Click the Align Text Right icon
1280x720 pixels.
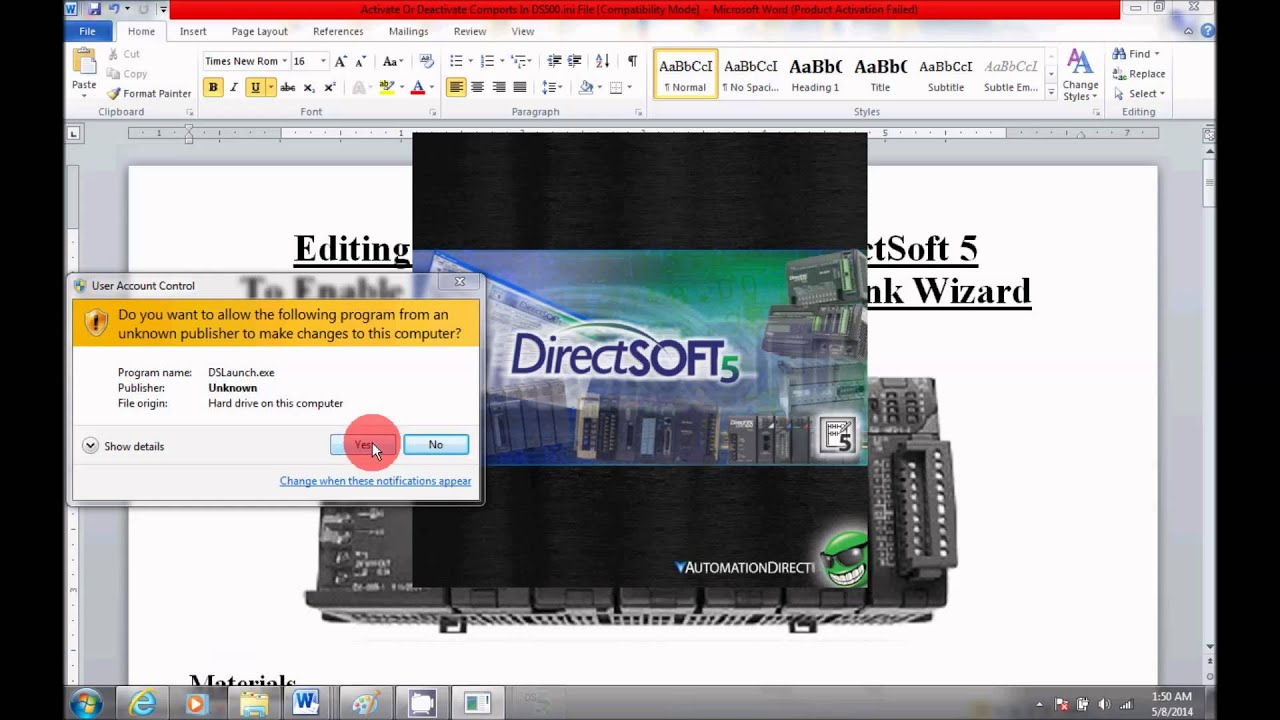click(x=498, y=87)
